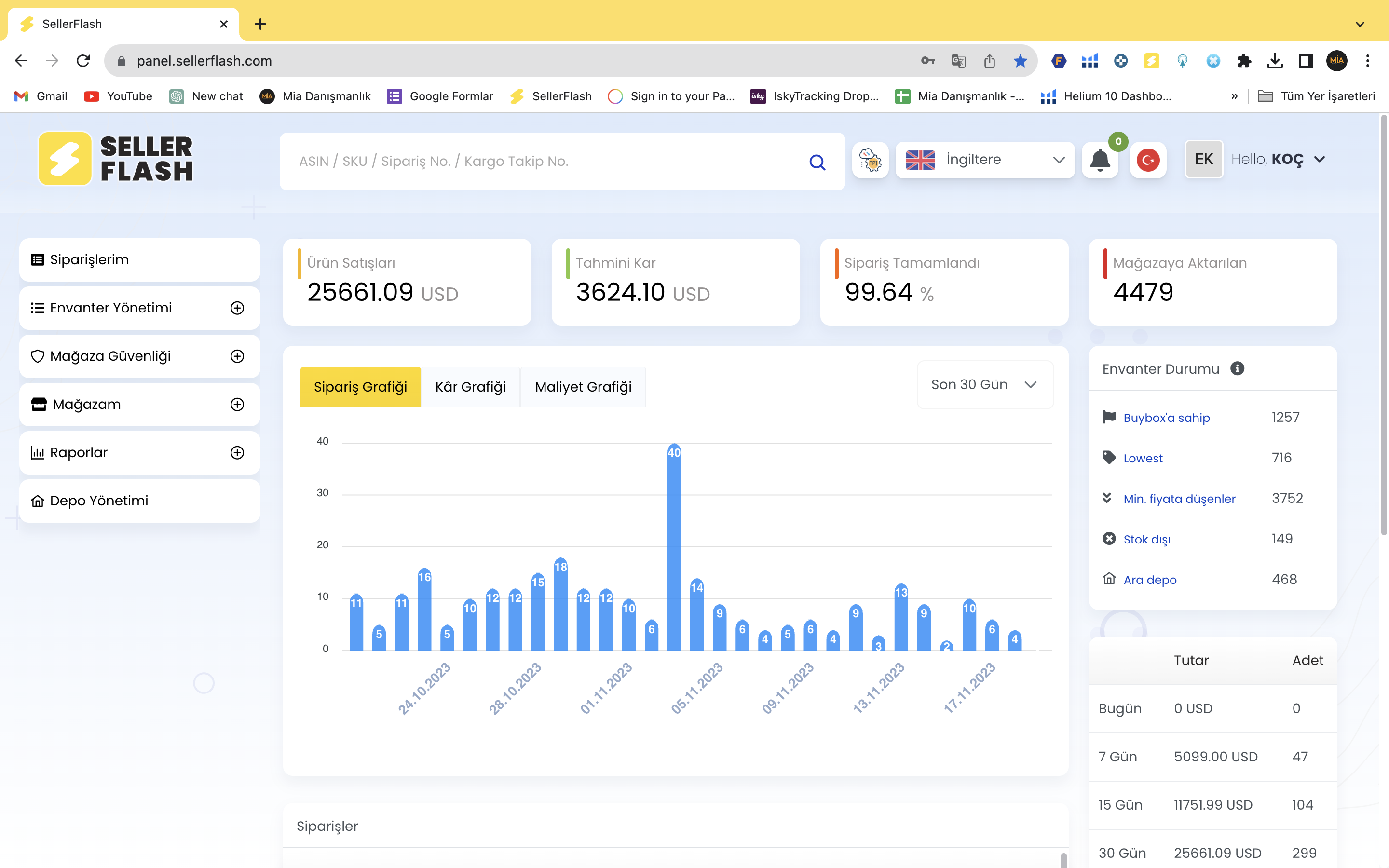
Task: Click the translate page icon
Action: 958,61
